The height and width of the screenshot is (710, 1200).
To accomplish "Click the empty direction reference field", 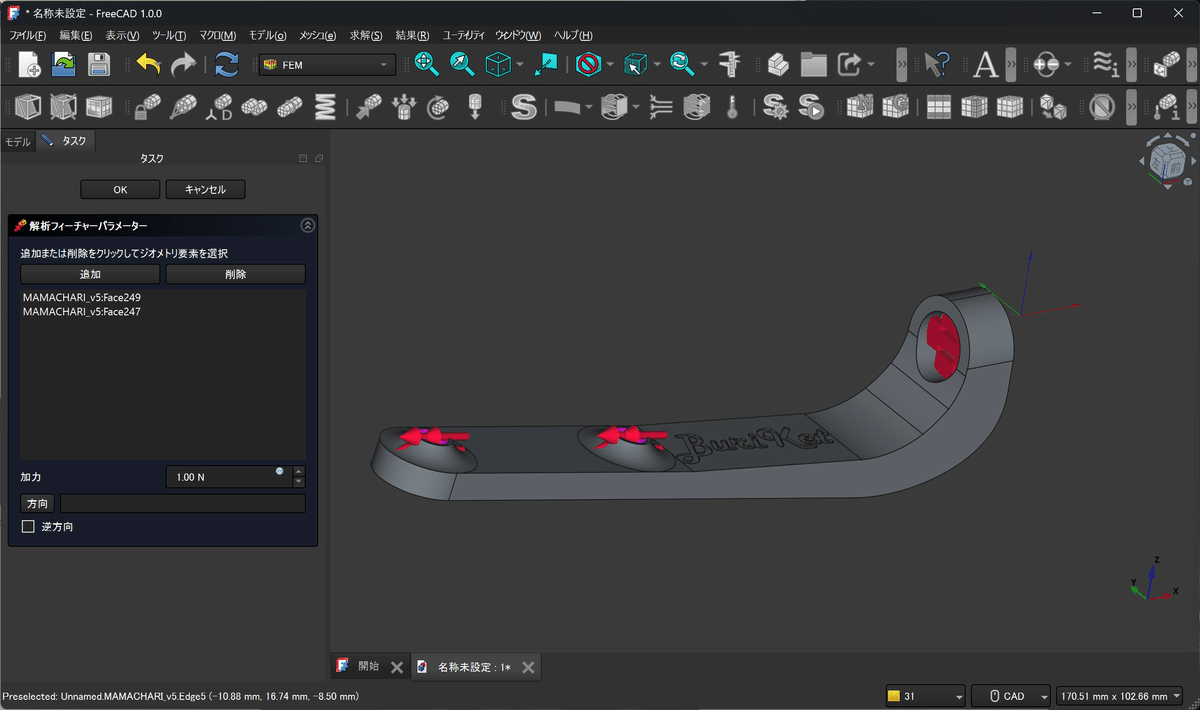I will 183,503.
